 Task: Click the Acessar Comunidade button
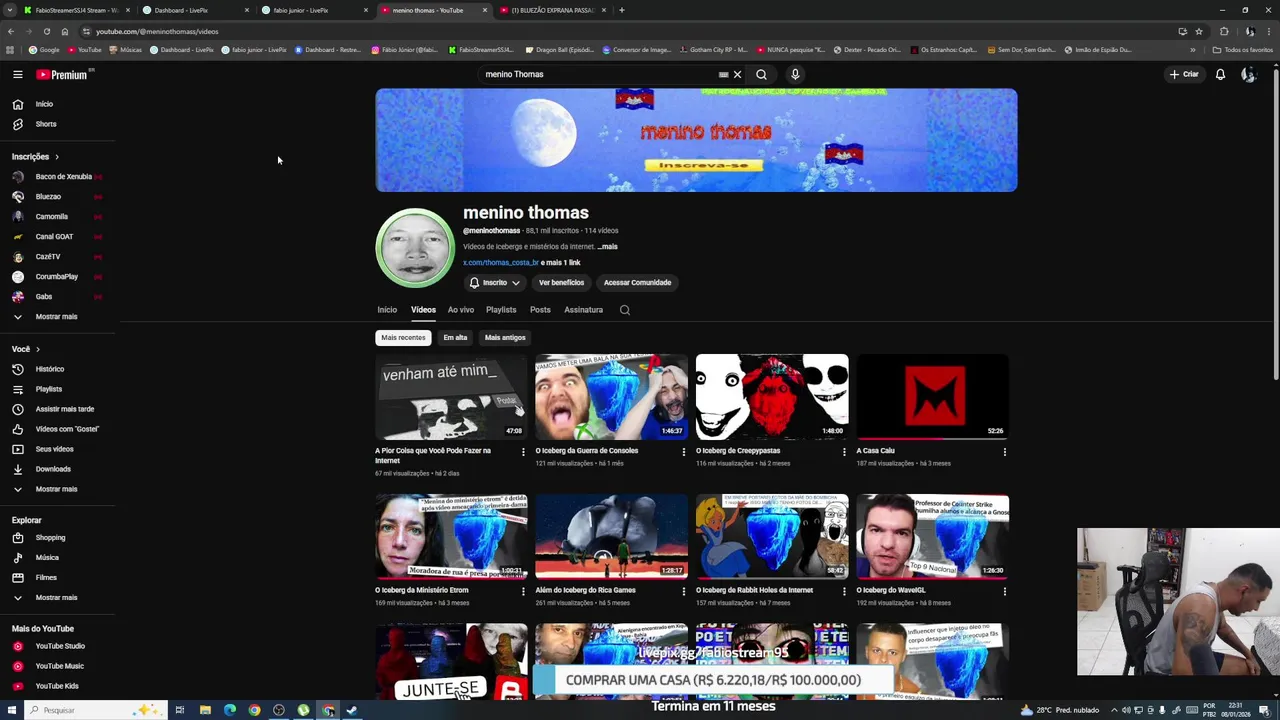[x=637, y=283]
